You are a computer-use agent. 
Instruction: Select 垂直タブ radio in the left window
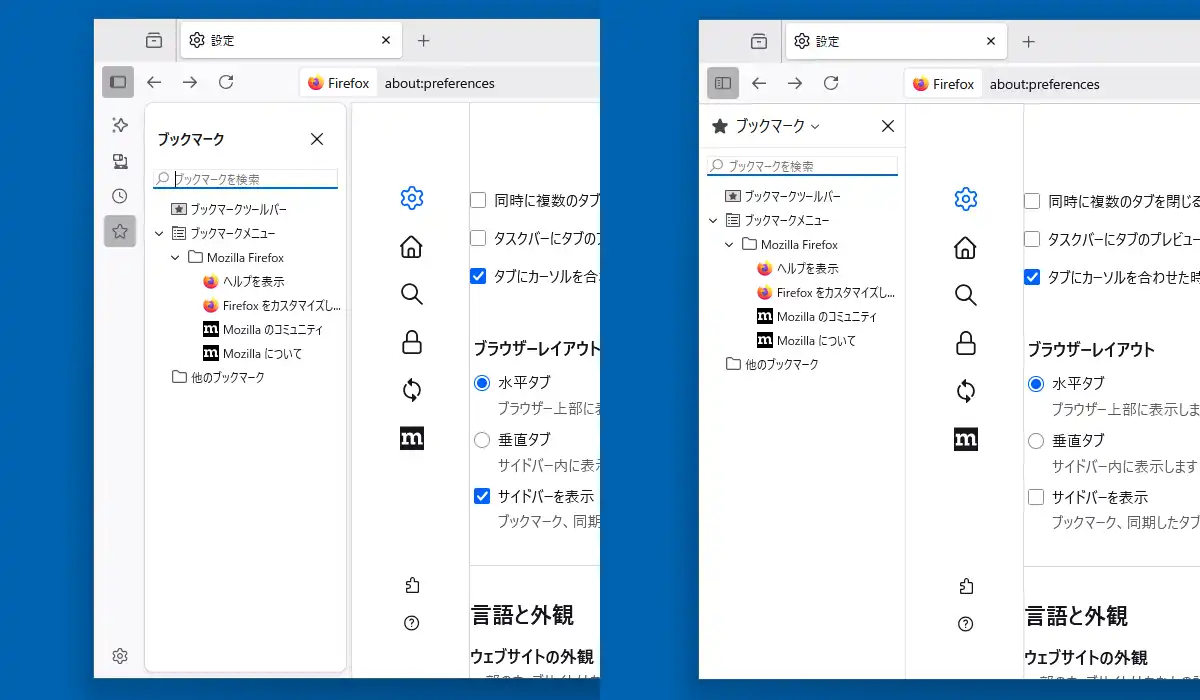pyautogui.click(x=482, y=439)
